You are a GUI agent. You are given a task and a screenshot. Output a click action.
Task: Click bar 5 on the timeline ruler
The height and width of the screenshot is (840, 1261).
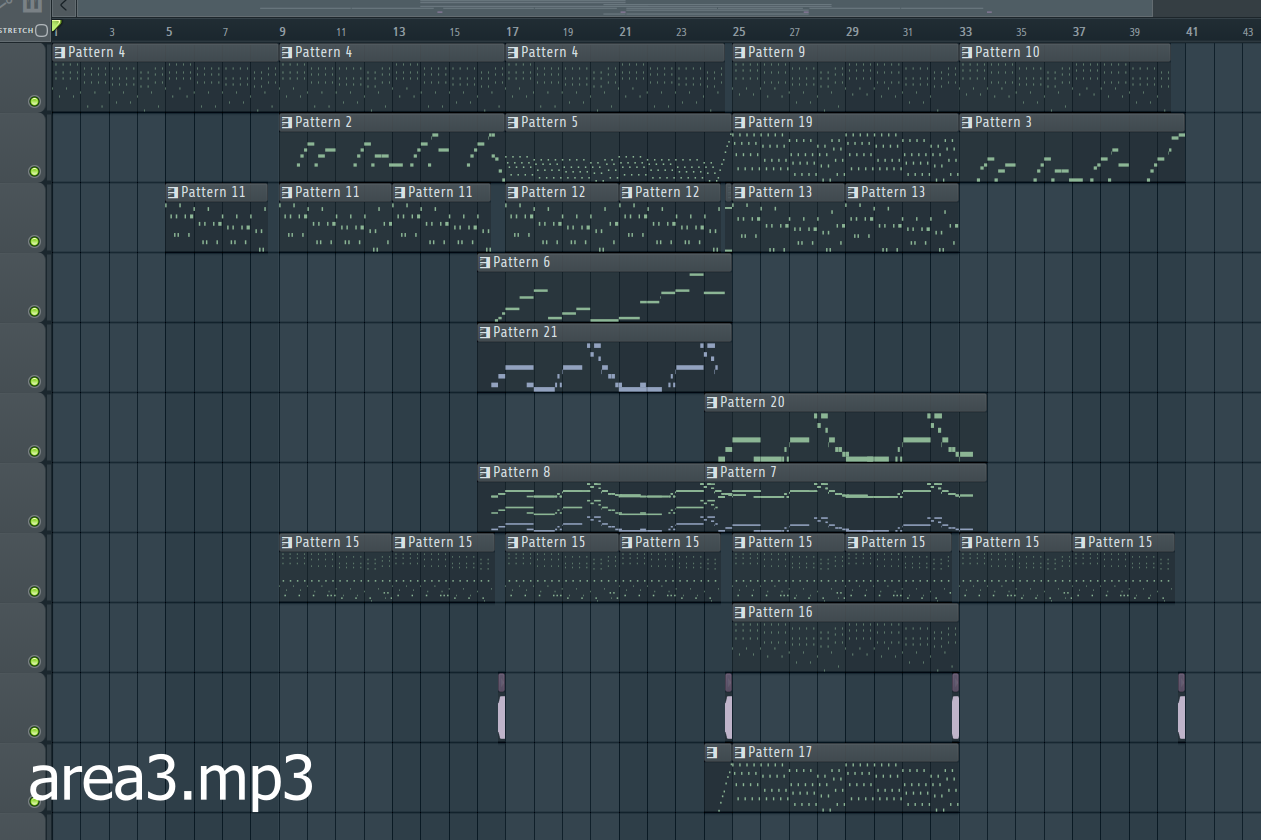(169, 31)
